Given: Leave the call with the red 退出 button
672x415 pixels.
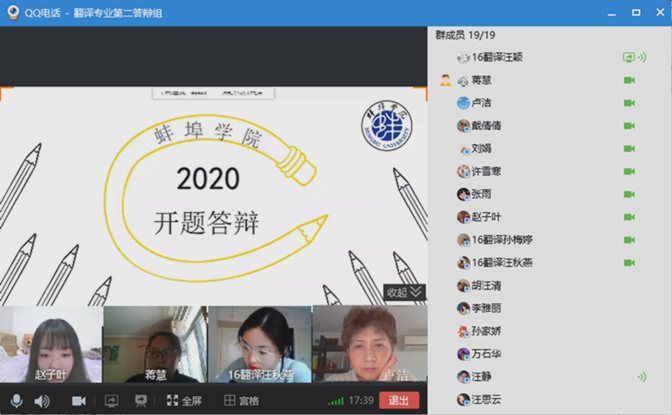Looking at the screenshot, I should pyautogui.click(x=399, y=401).
